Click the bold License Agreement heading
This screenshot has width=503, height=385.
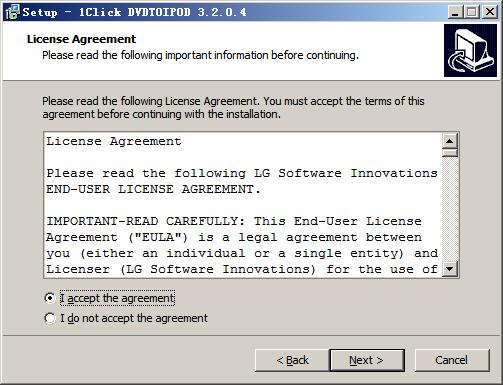click(x=81, y=39)
